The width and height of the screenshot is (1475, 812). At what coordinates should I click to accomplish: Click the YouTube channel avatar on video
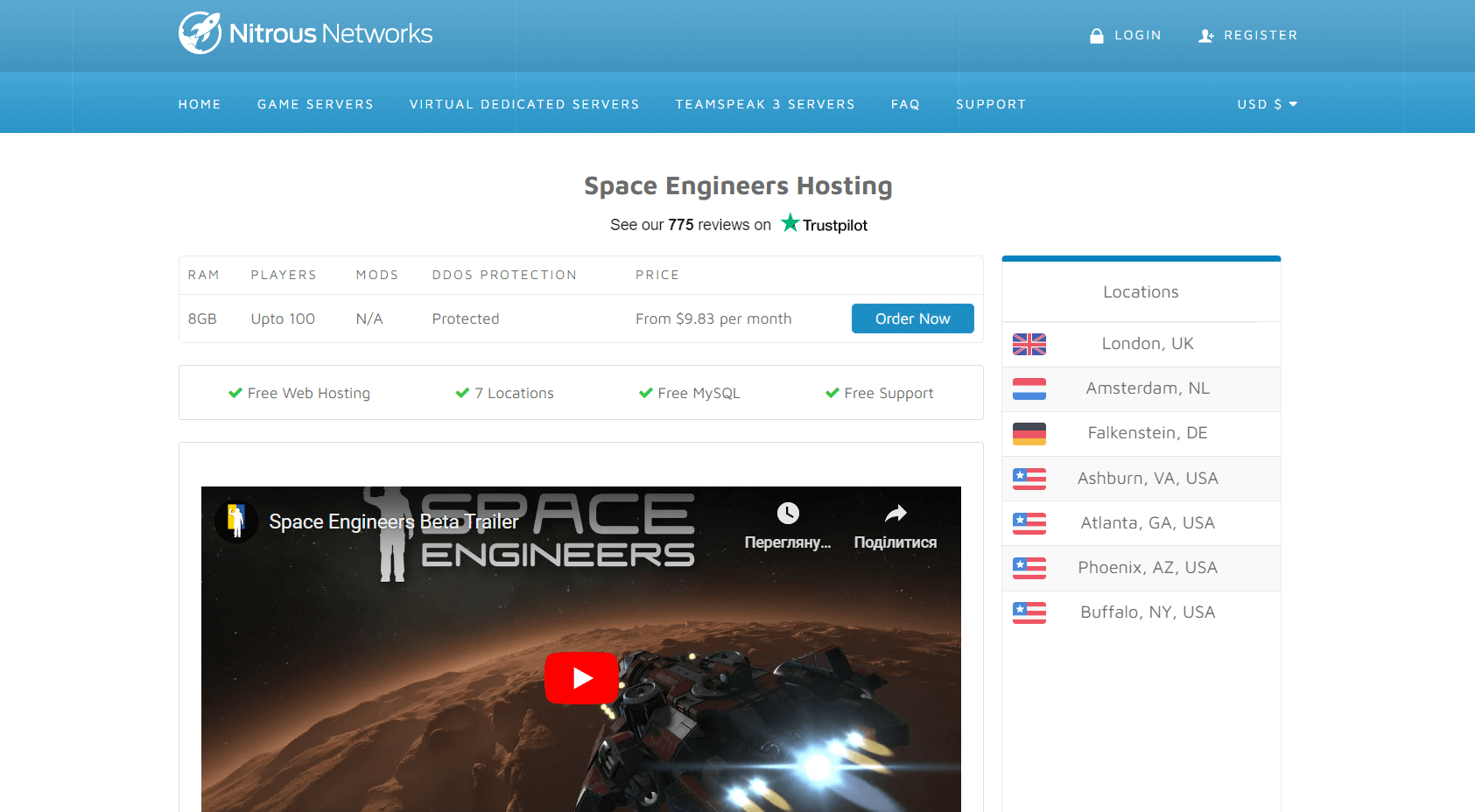point(235,521)
